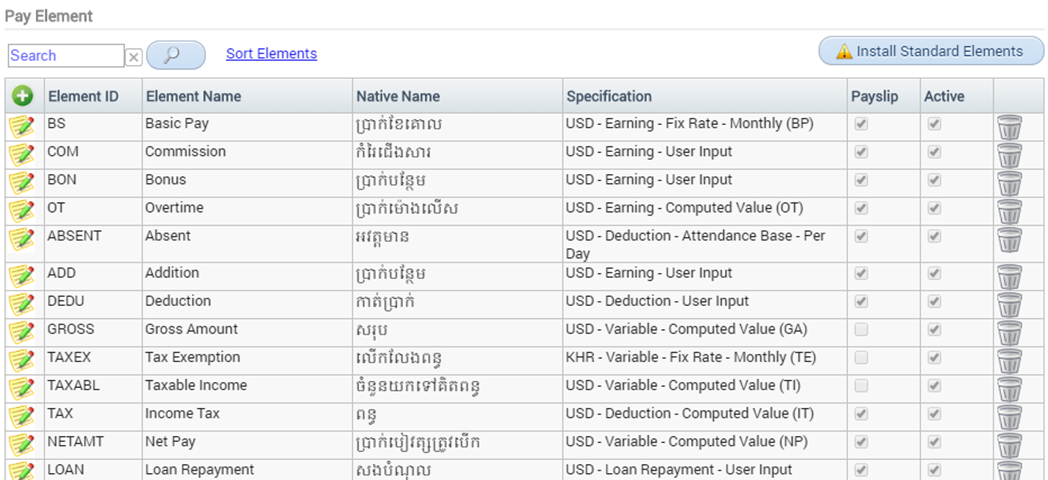Toggle Active checkbox for Deduction row
Screen dimensions: 1048x480
(x=934, y=301)
